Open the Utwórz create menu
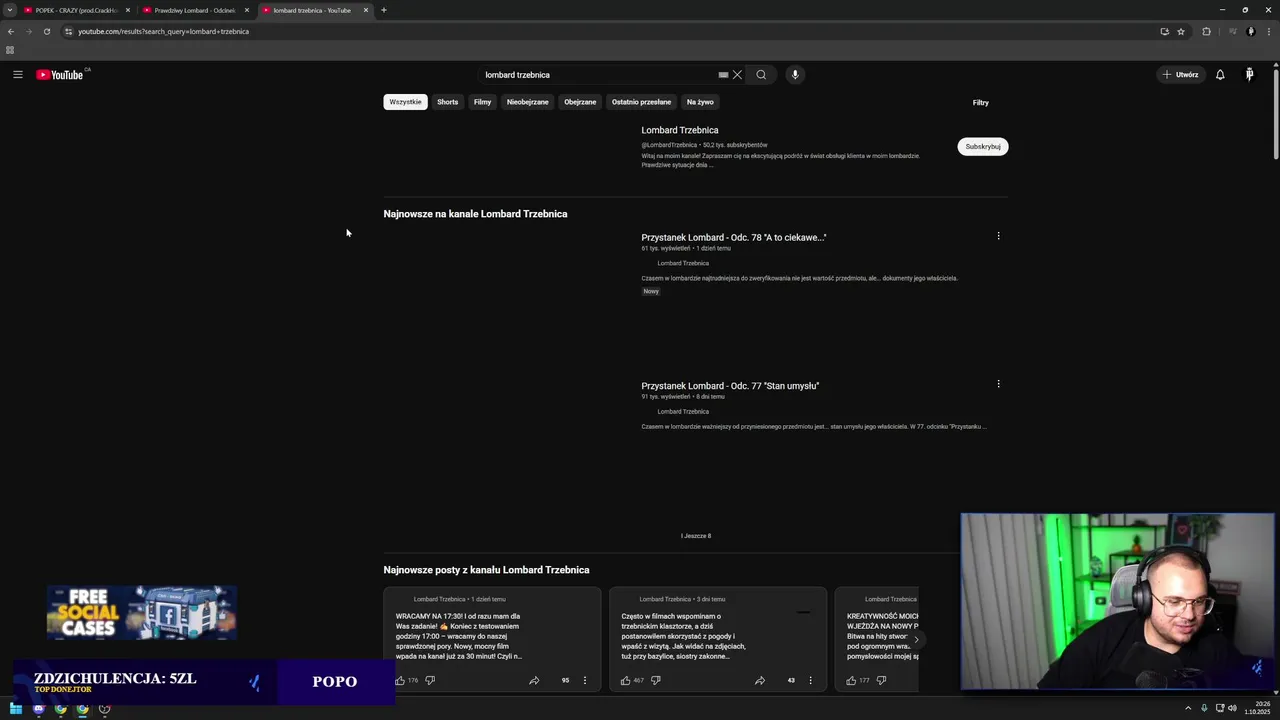Image resolution: width=1280 pixels, height=720 pixels. click(x=1180, y=75)
